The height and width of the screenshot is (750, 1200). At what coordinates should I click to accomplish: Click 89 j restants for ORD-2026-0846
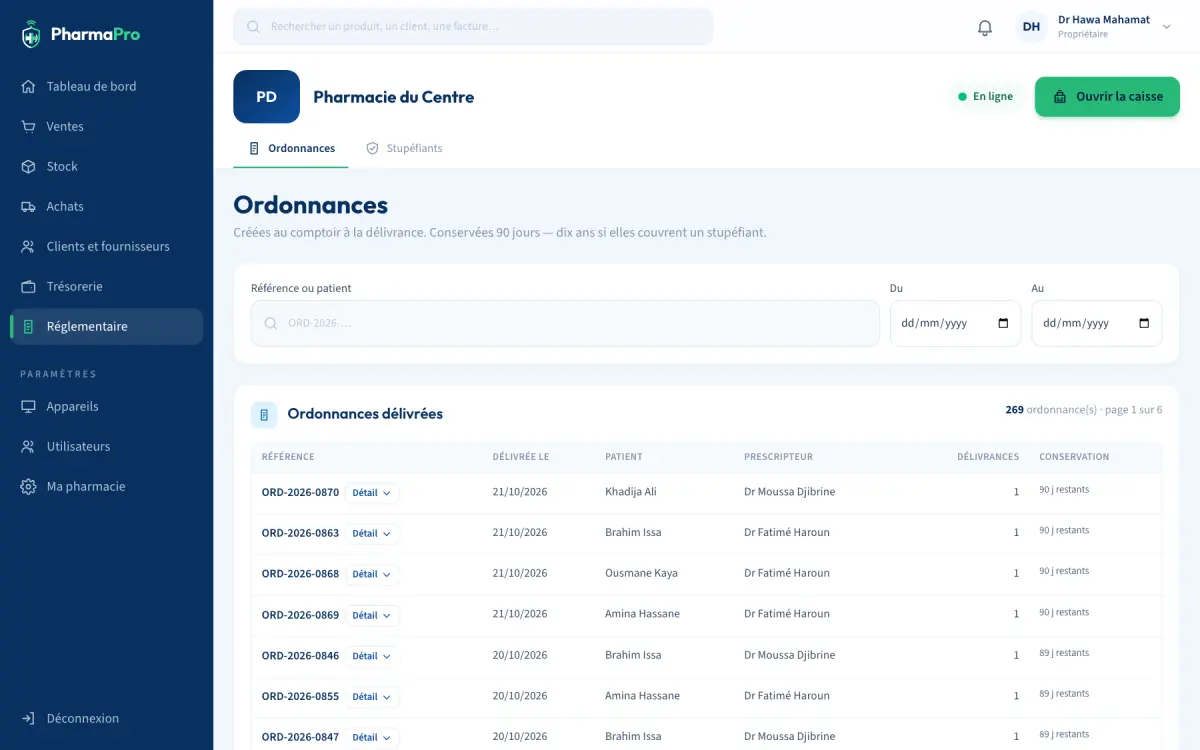1064,653
